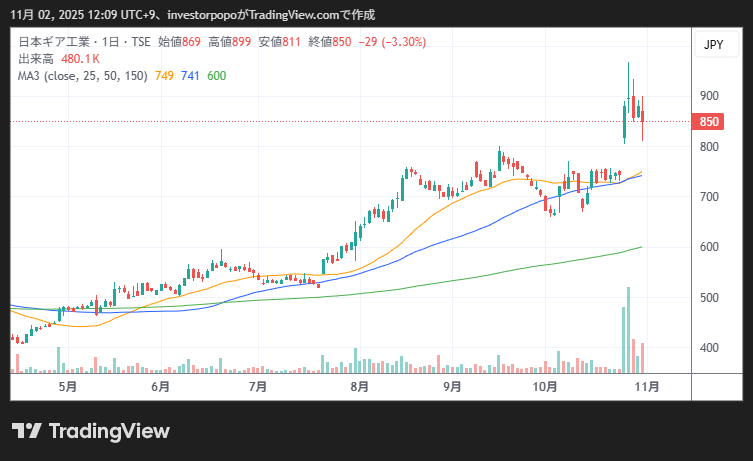This screenshot has width=753, height=461.
Task: Click the TradingView logo icon
Action: coord(26,431)
